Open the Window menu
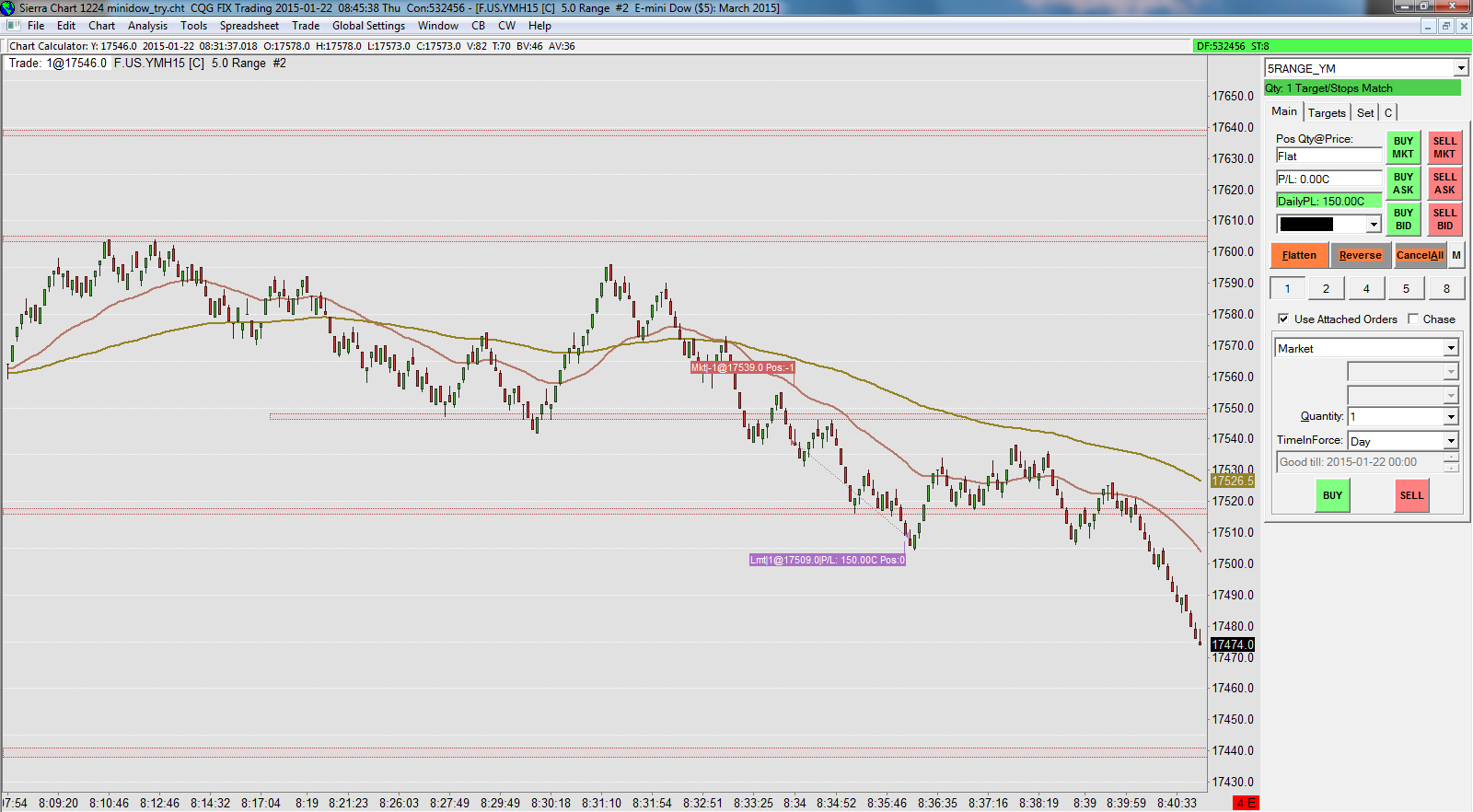Screen dimensions: 1473x812 [438, 26]
